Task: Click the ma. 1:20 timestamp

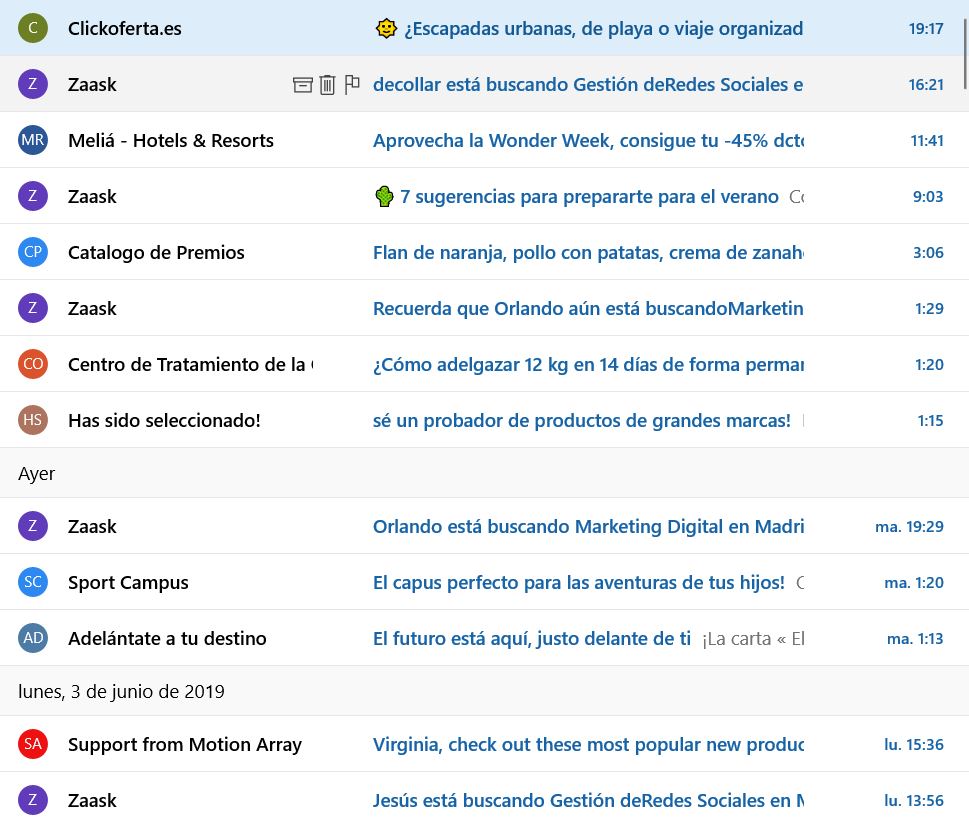Action: click(x=914, y=583)
